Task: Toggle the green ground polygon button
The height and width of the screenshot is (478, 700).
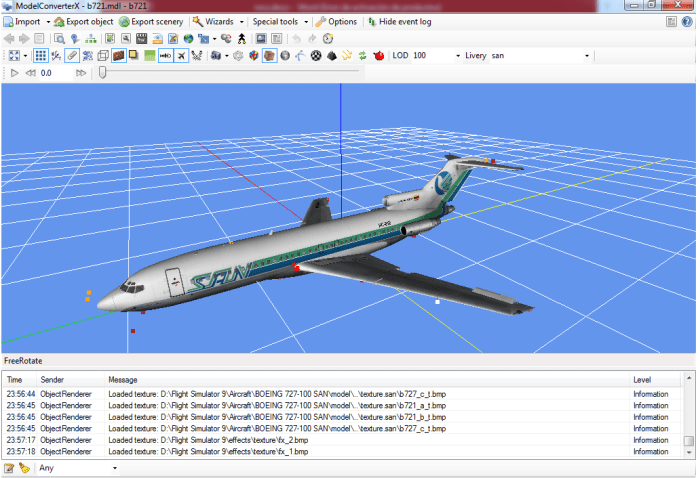Action: tap(150, 56)
